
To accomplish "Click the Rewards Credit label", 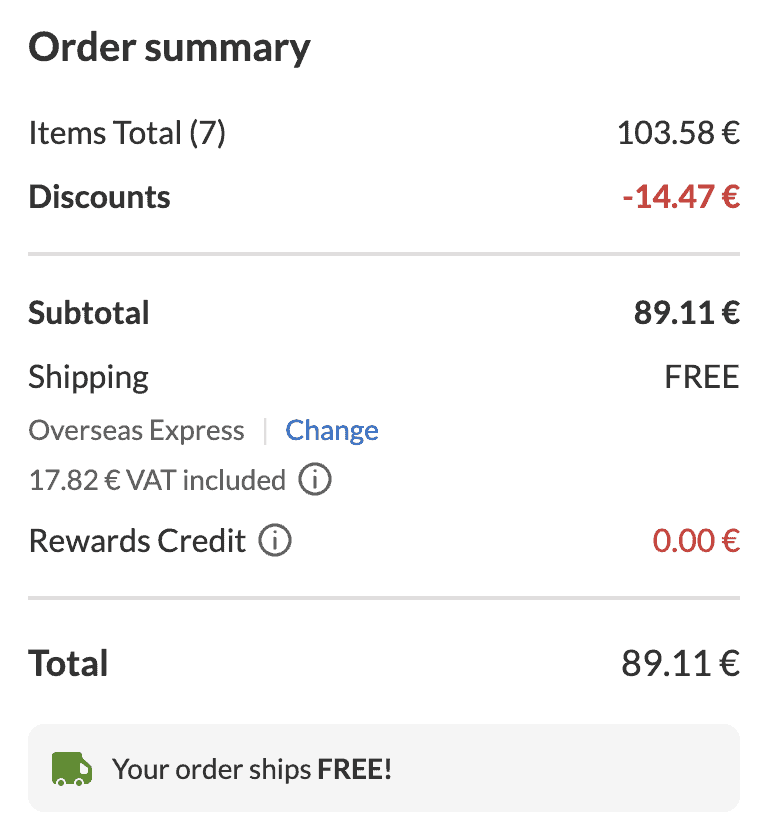I will click(x=137, y=541).
